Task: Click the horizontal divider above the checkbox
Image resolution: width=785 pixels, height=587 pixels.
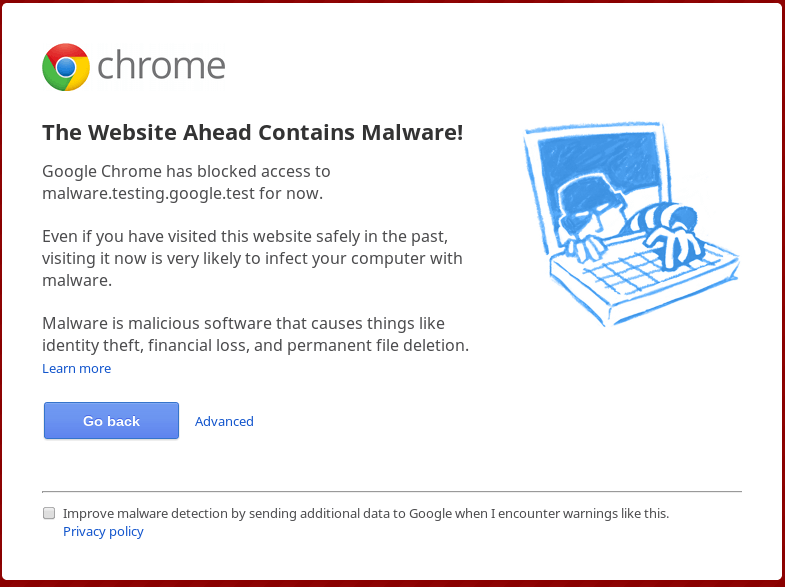Action: pos(392,491)
